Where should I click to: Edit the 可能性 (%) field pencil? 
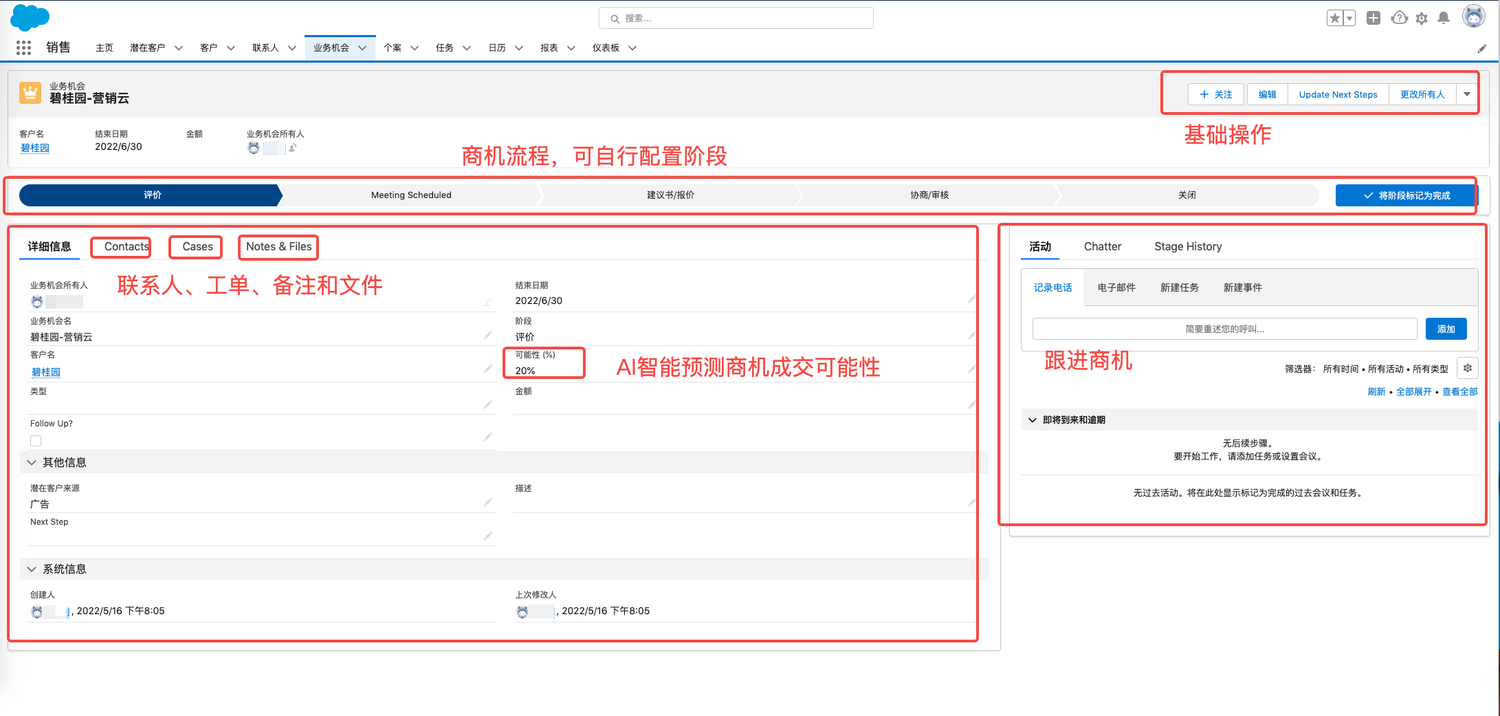coord(972,370)
